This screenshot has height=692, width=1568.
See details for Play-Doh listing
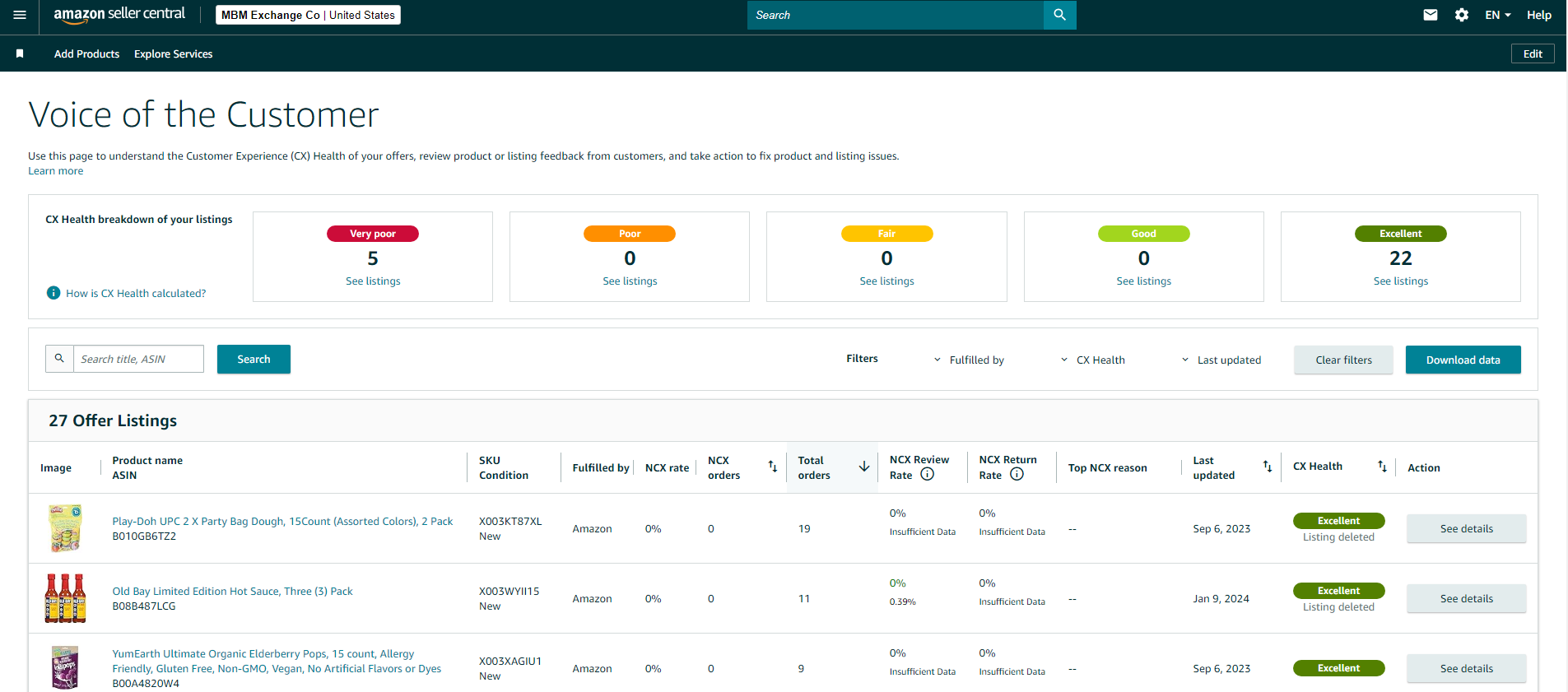pyautogui.click(x=1466, y=528)
